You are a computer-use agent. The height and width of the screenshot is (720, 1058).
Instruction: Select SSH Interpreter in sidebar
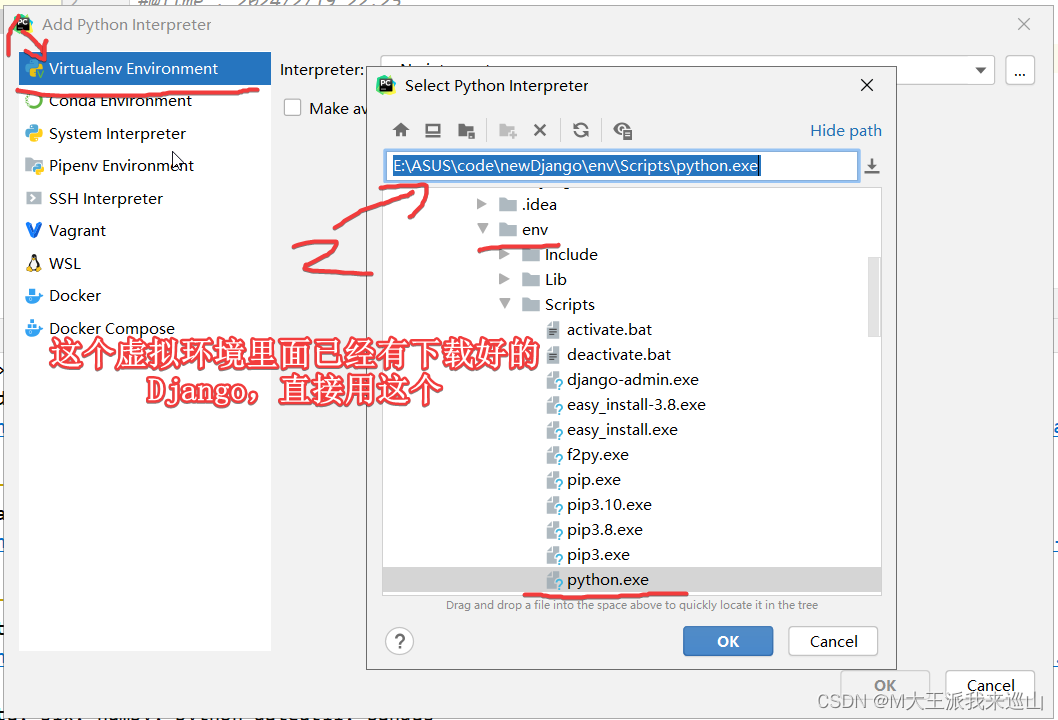coord(144,198)
